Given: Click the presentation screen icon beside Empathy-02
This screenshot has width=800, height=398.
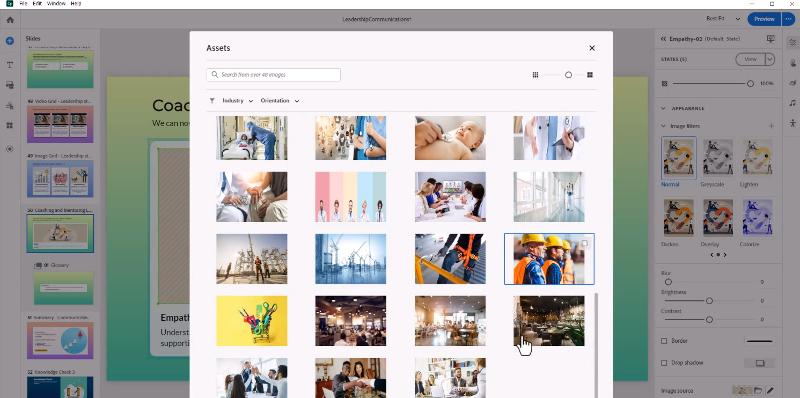Looking at the screenshot, I should click(x=770, y=39).
